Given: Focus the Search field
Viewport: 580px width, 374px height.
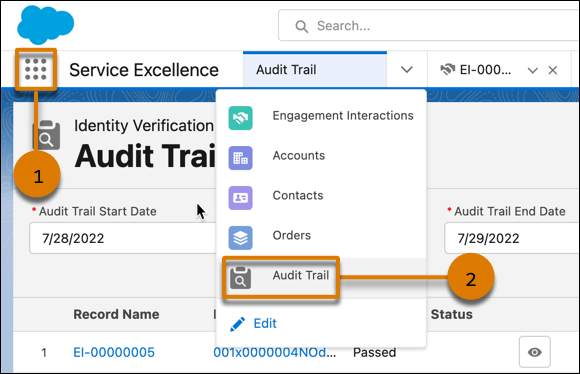Looking at the screenshot, I should tap(429, 26).
